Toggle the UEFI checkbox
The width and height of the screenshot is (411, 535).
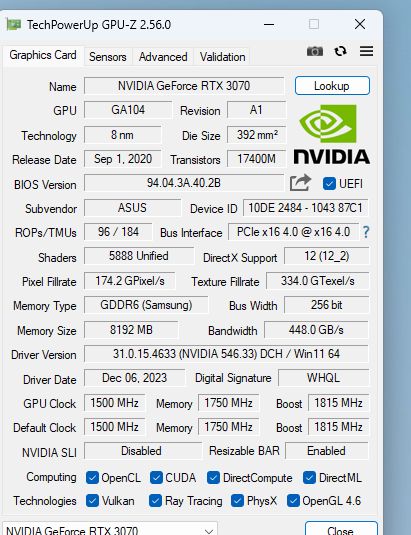pyautogui.click(x=329, y=184)
